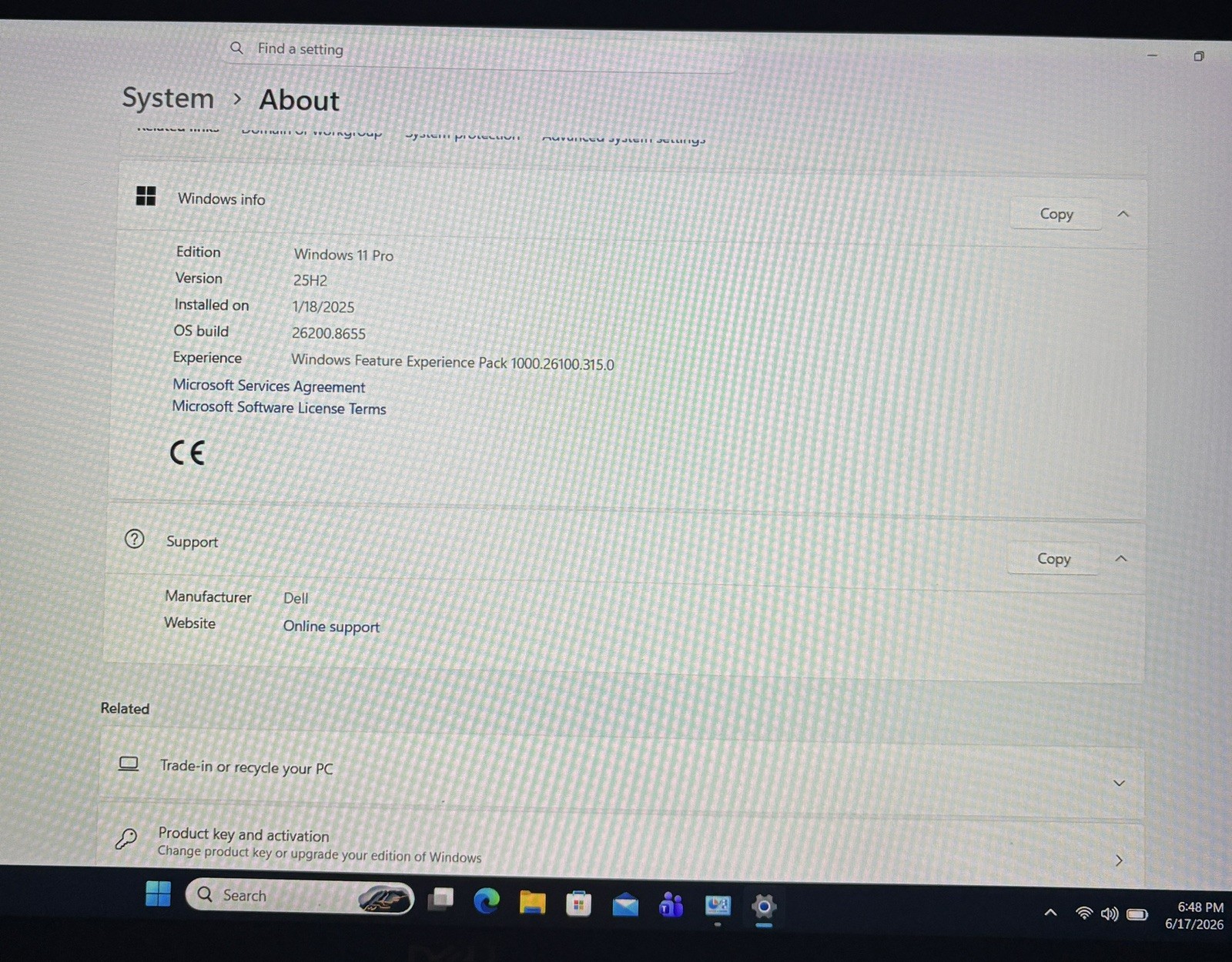This screenshot has height=962, width=1232.
Task: Open Wi-Fi network status icon
Action: [x=1084, y=914]
